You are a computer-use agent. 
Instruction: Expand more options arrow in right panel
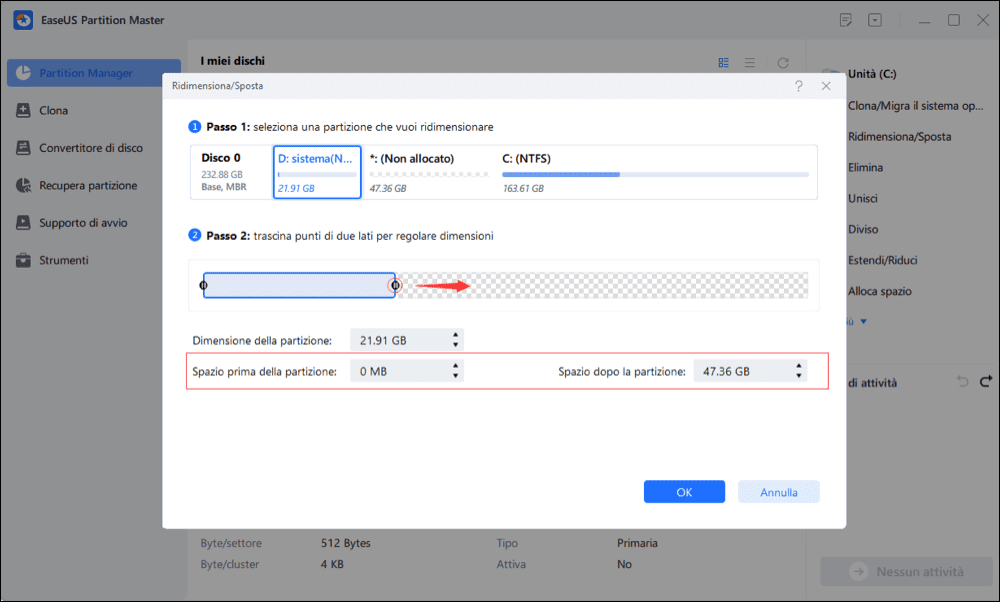click(x=863, y=321)
